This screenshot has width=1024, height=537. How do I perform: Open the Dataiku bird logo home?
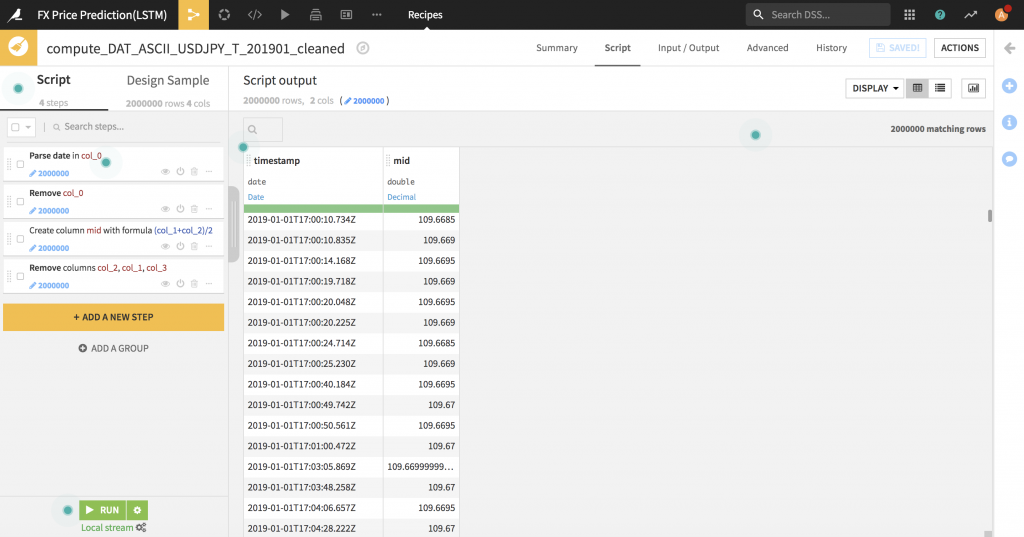pos(14,14)
